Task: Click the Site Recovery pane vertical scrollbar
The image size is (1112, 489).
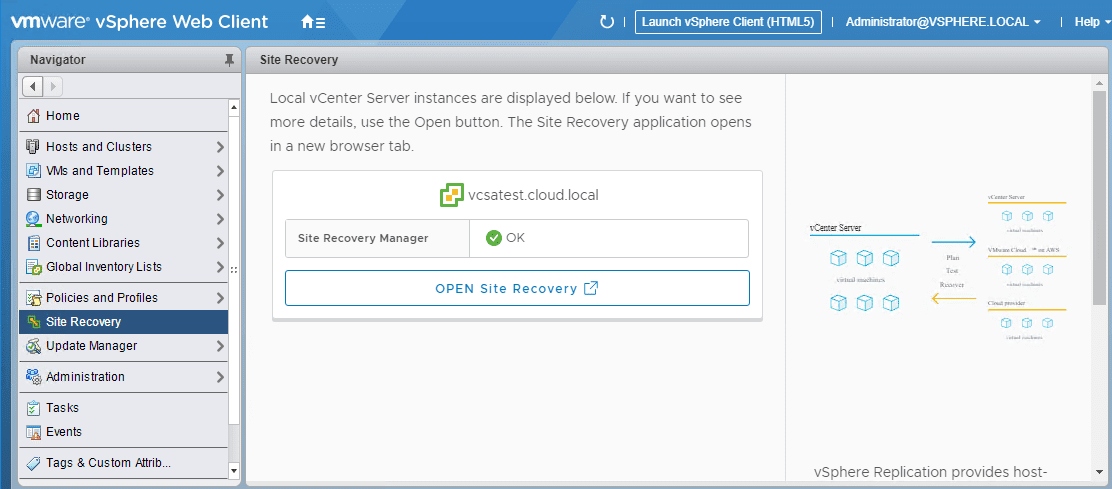Action: pyautogui.click(x=1099, y=198)
